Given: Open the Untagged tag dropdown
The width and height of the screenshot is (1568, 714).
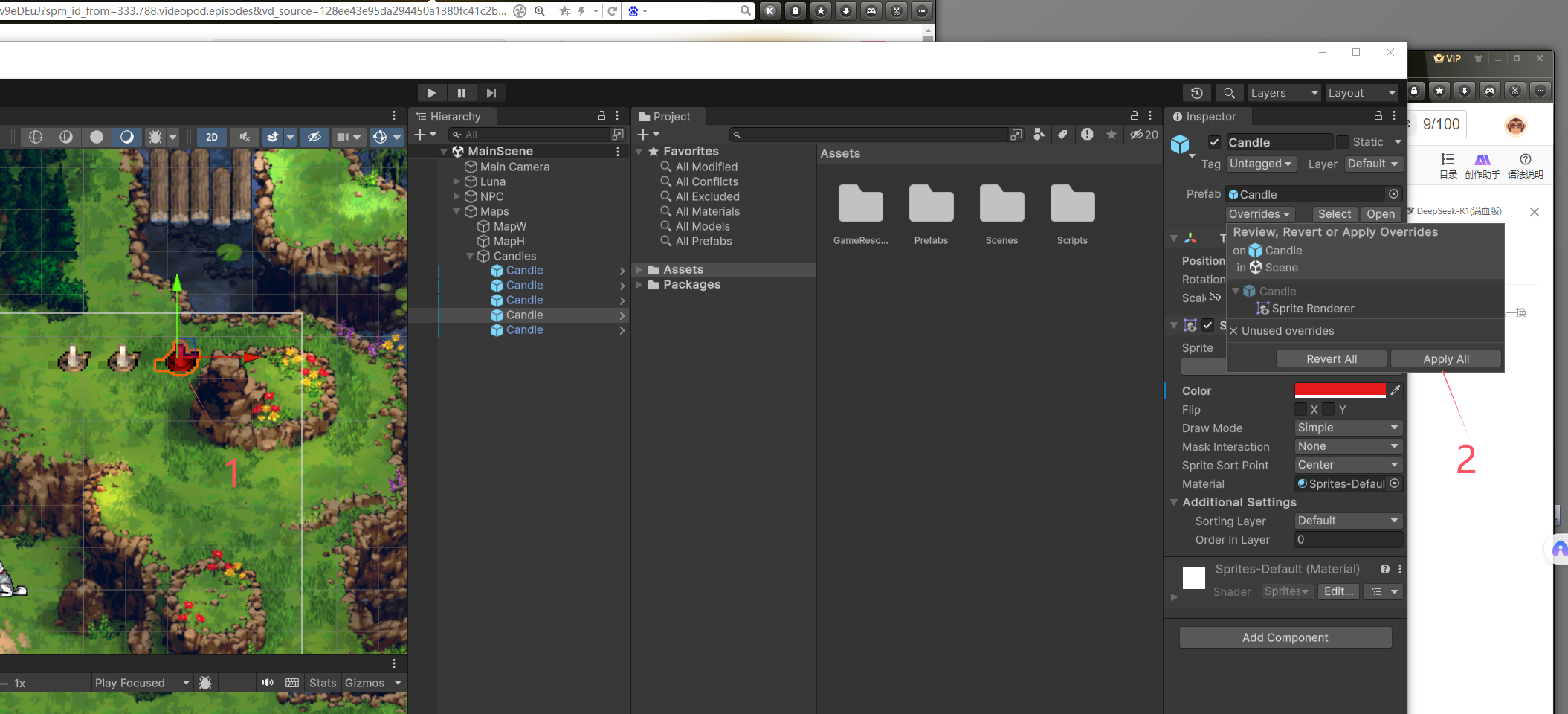Looking at the screenshot, I should 1261,164.
